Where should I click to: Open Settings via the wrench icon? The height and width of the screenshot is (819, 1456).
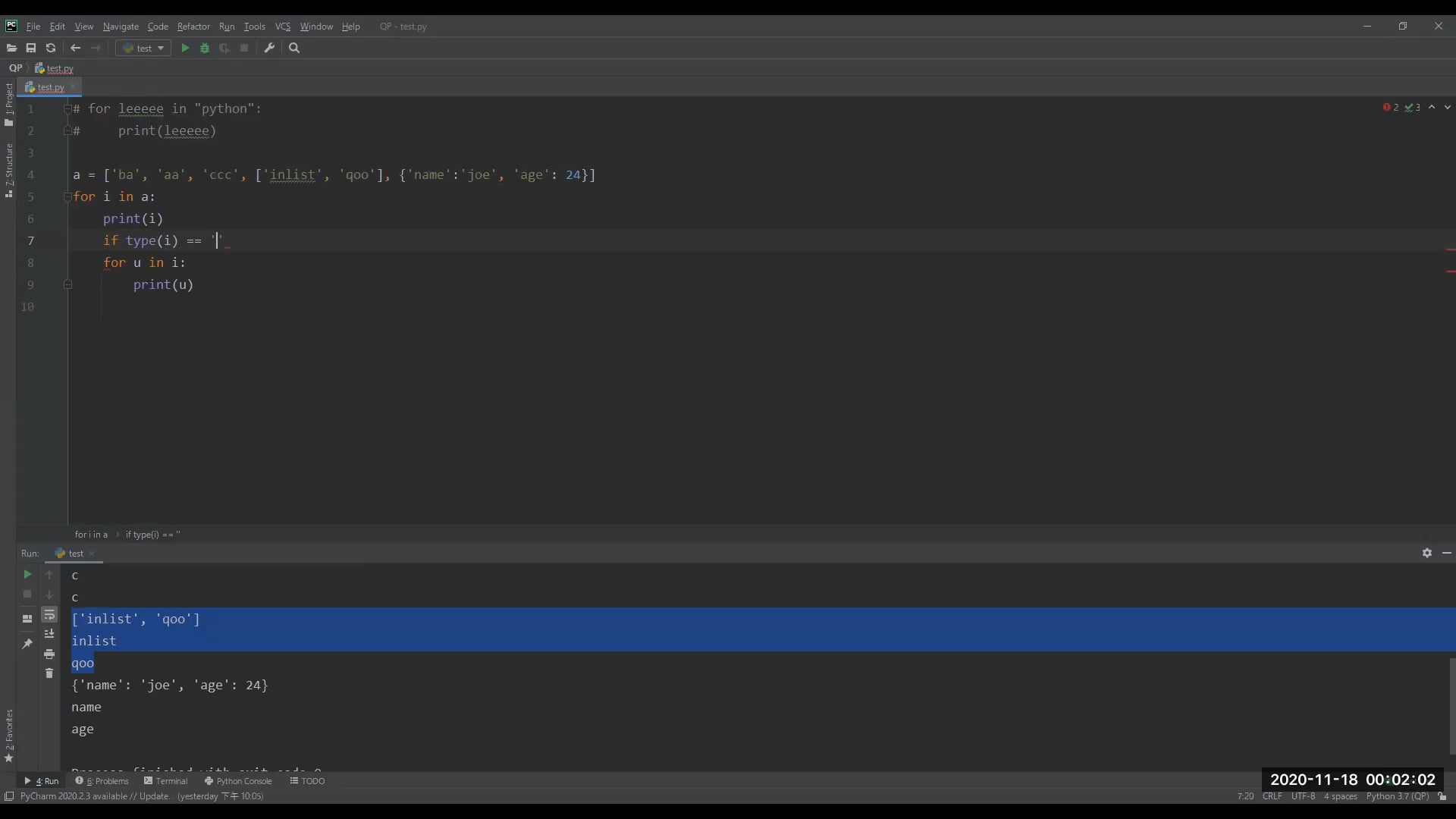tap(269, 48)
